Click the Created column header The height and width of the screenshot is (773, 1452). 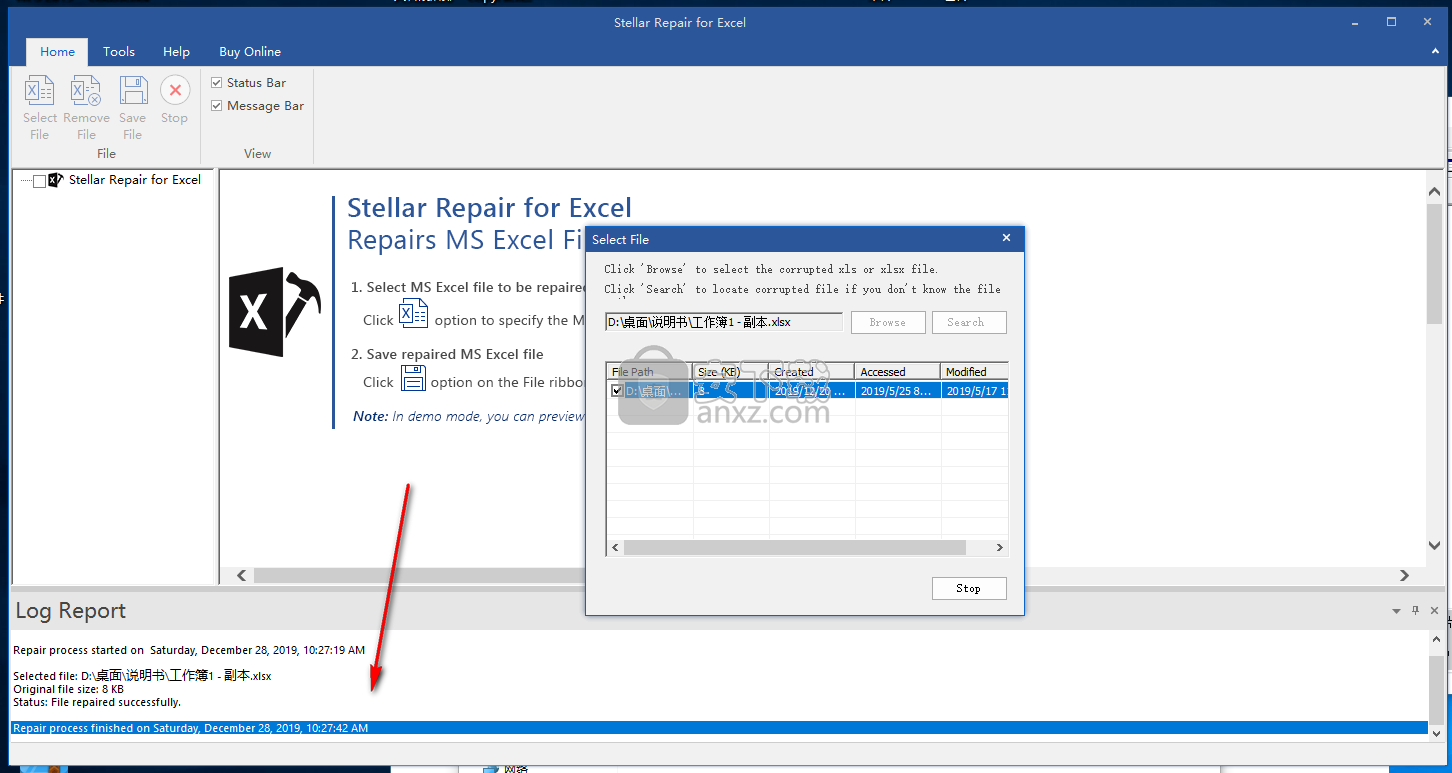pyautogui.click(x=812, y=372)
